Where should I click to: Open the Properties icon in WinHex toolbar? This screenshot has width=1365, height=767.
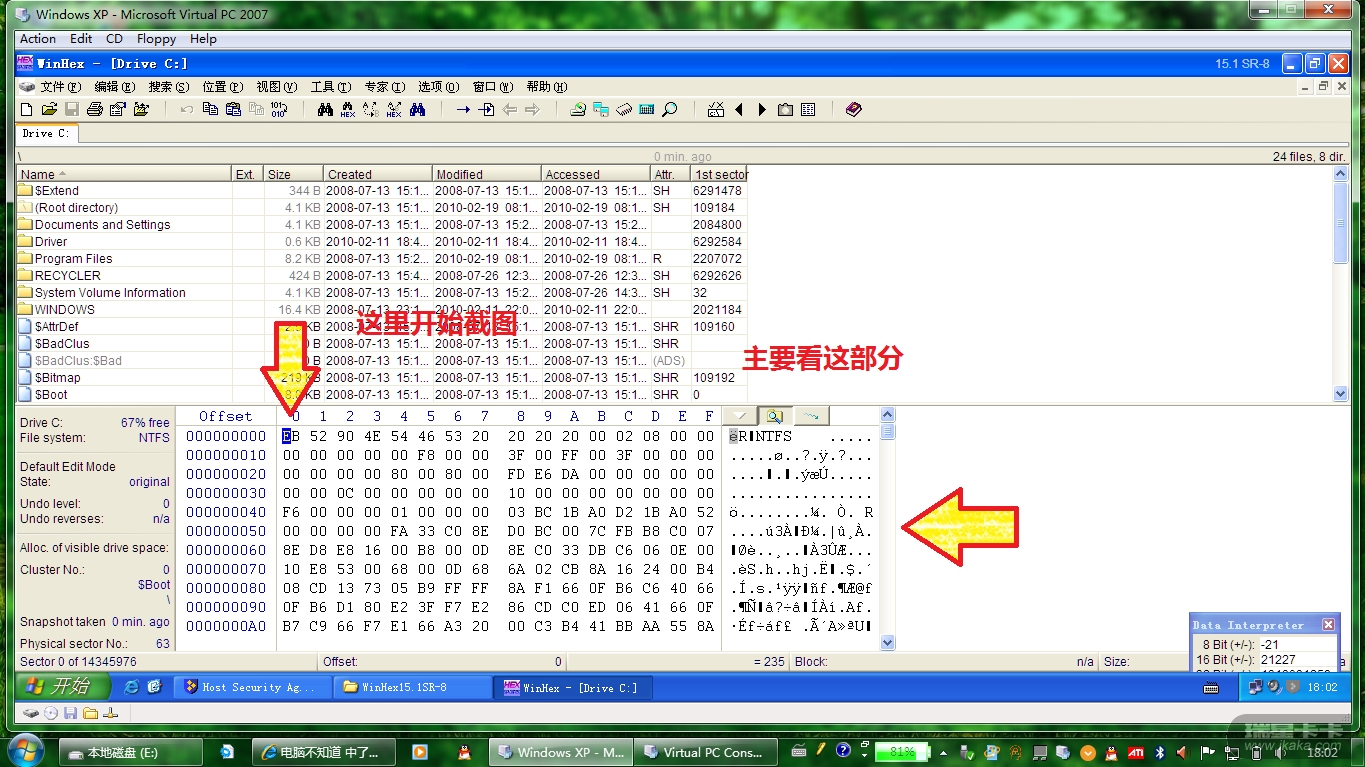pos(118,109)
